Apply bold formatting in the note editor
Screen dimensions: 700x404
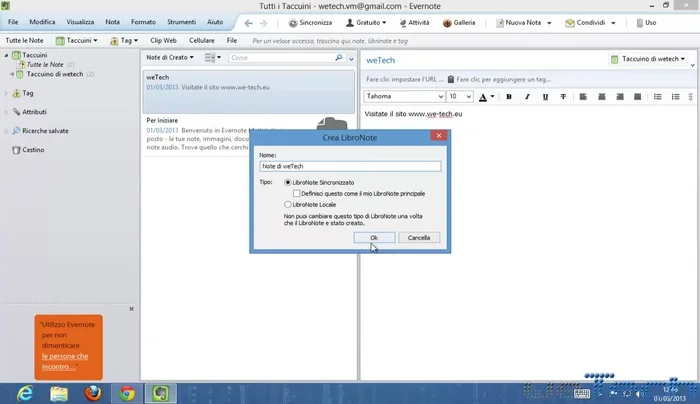pos(509,97)
